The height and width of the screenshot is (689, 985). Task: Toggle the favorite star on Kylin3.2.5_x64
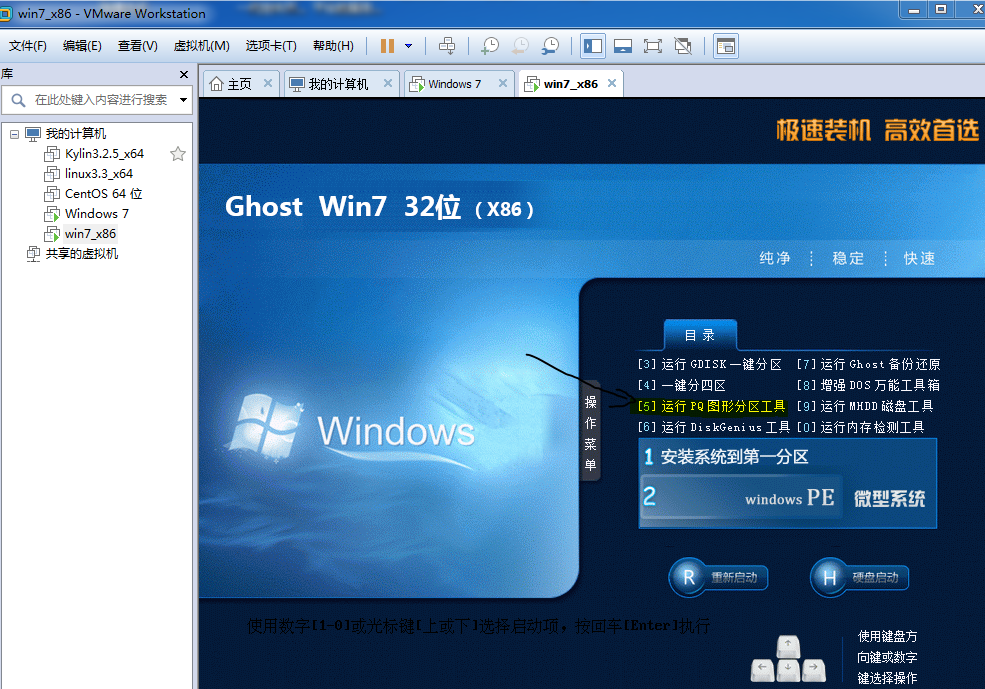point(176,153)
